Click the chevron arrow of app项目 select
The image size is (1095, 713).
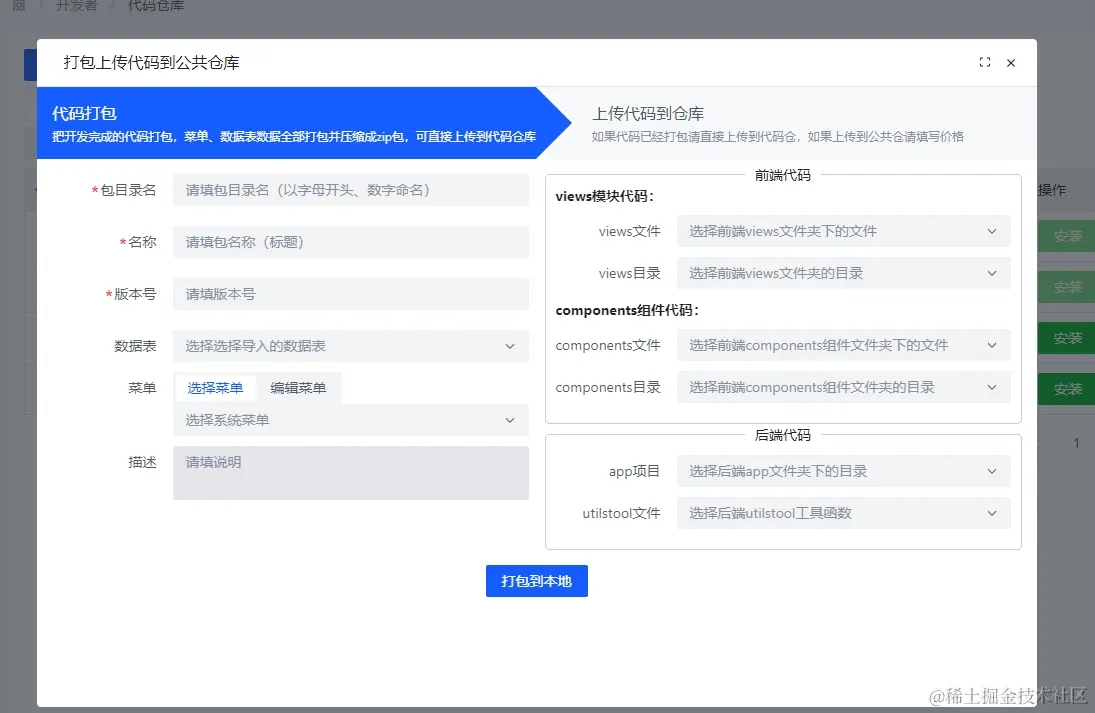[992, 471]
